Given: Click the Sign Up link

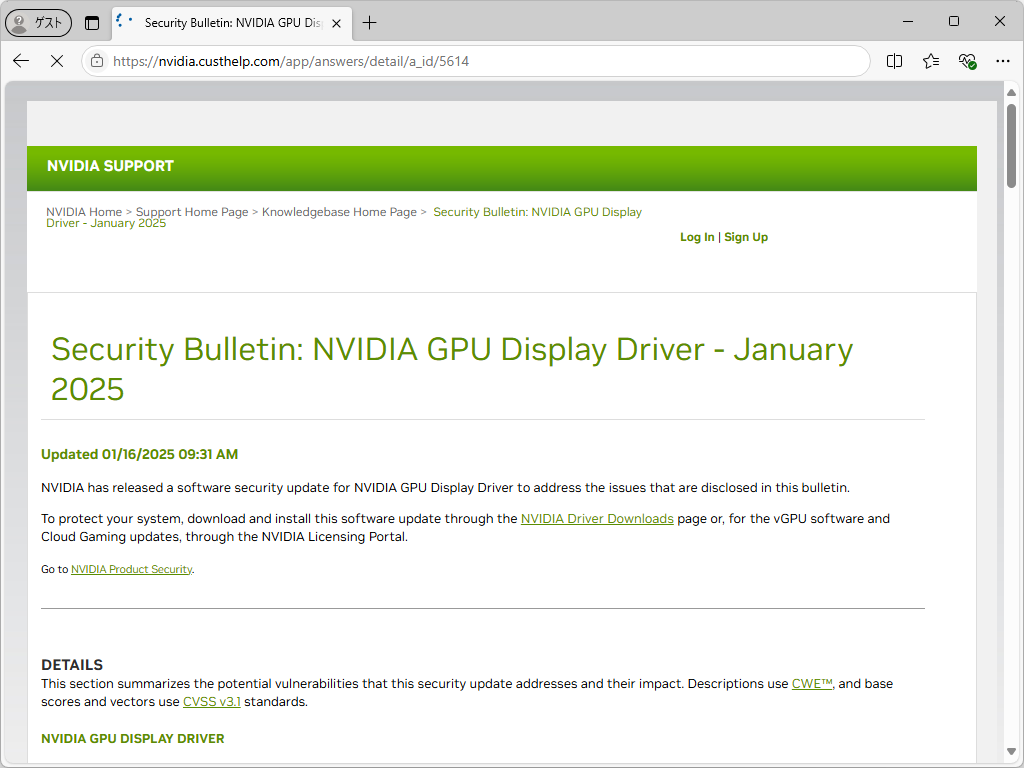Looking at the screenshot, I should tap(746, 237).
